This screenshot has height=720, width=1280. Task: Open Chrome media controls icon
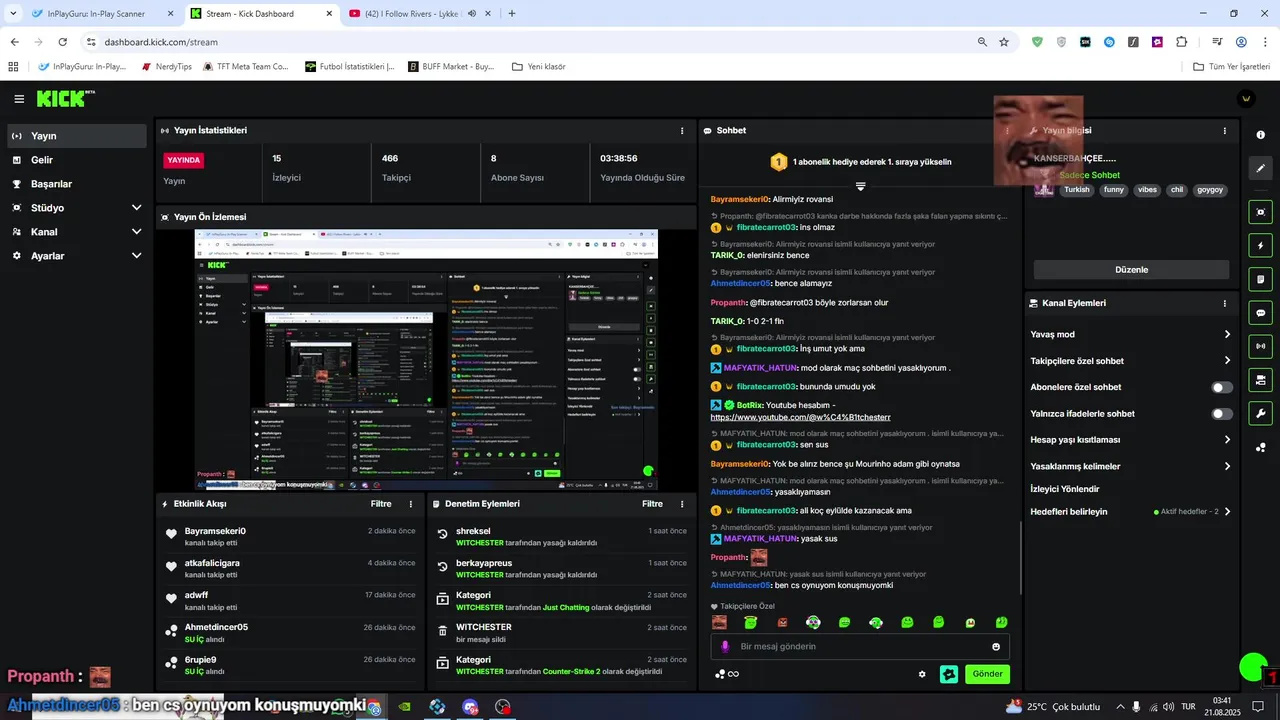(x=1217, y=42)
